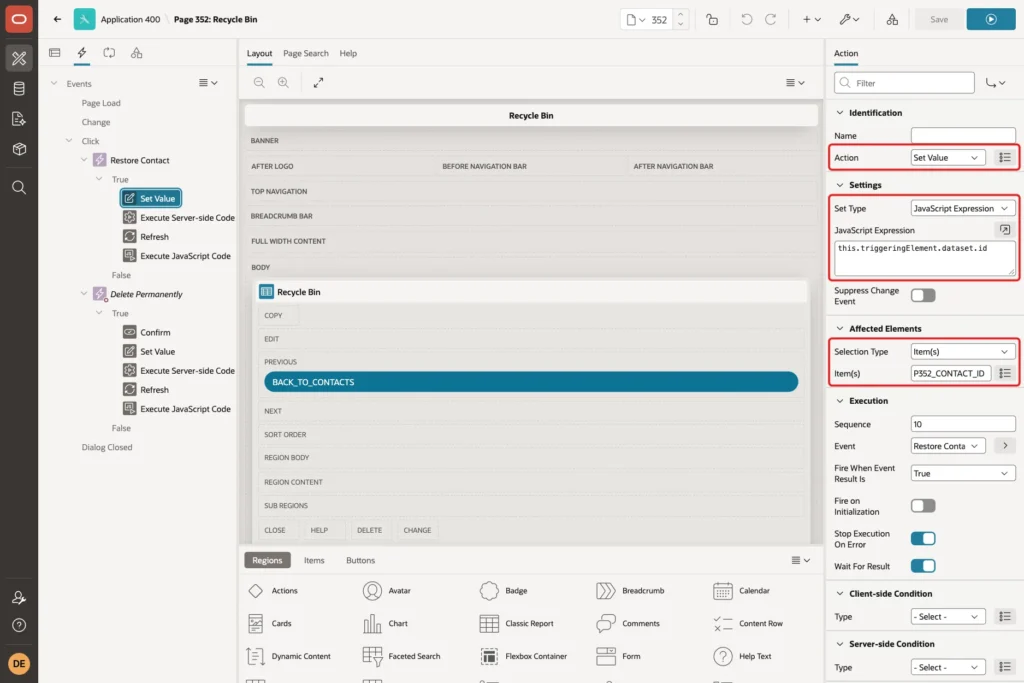Select the BACK_TO_CONTACTS button in the layout
The image size is (1024, 683).
tap(531, 382)
